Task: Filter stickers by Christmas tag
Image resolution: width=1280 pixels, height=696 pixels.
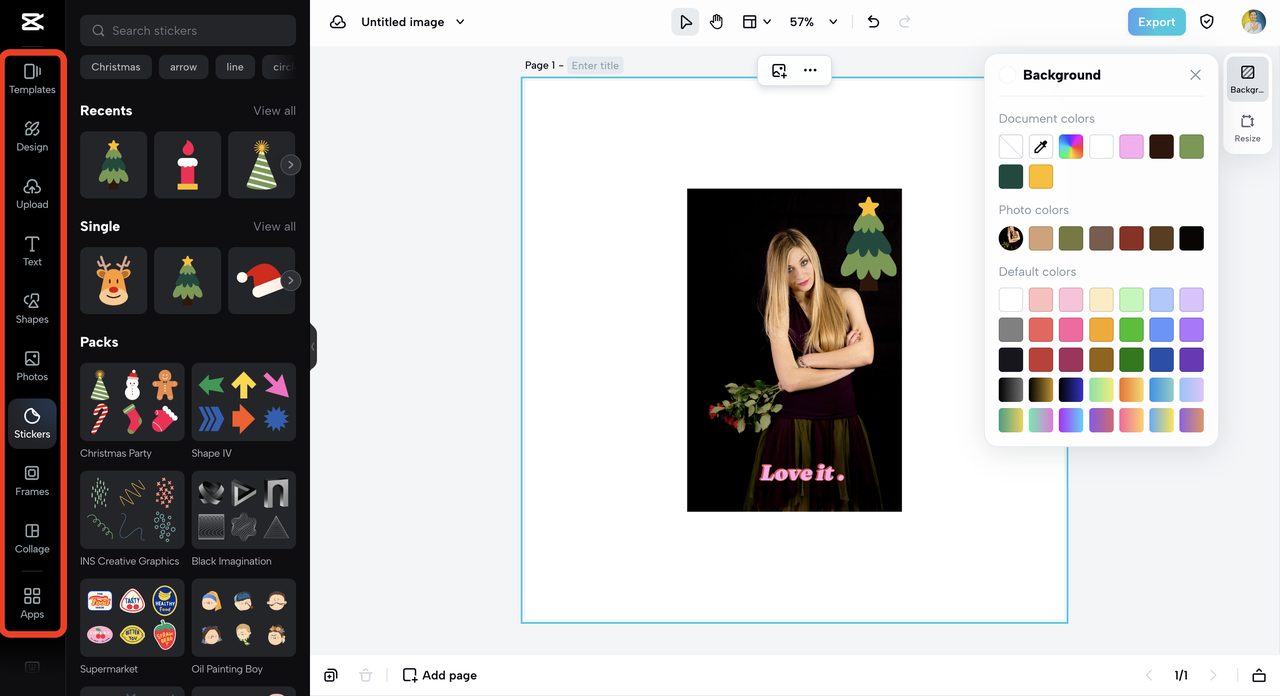Action: pos(116,67)
